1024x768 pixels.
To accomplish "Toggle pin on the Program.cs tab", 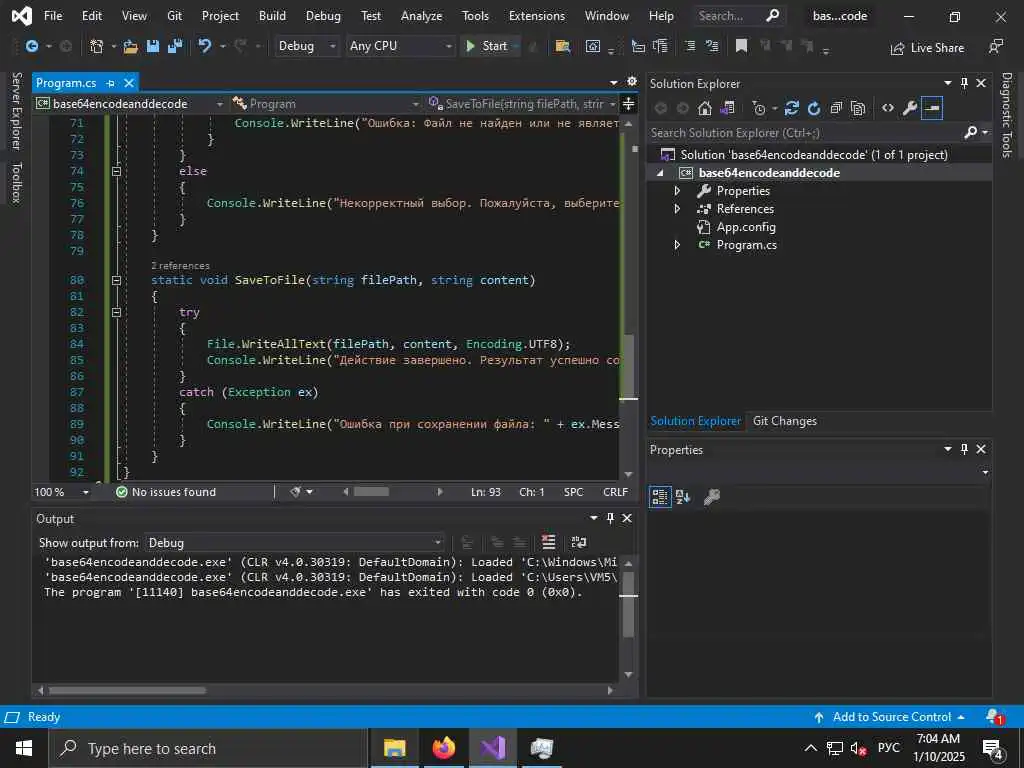I will (x=110, y=83).
